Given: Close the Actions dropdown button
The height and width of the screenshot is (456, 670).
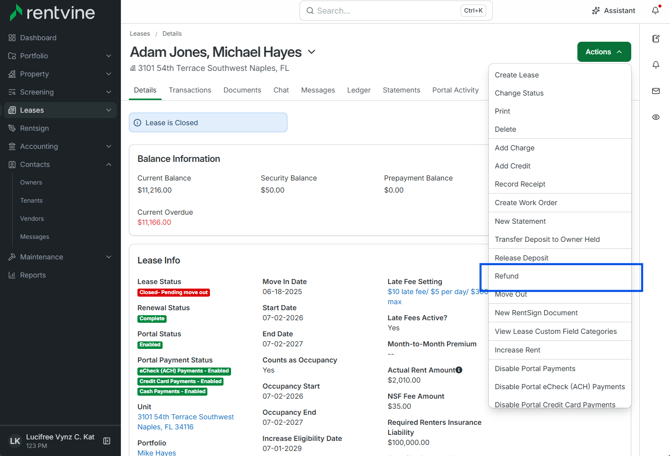Looking at the screenshot, I should (x=604, y=52).
